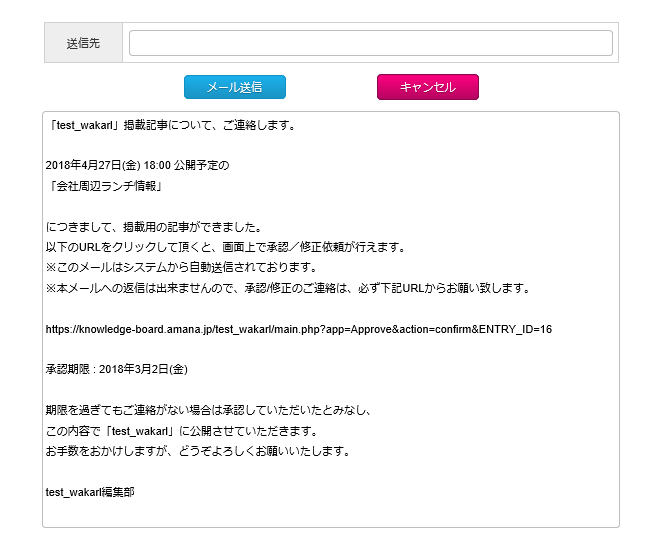This screenshot has height=548, width=663.
Task: Click the 2018年4月27日(金) publish date text
Action: (x=93, y=165)
